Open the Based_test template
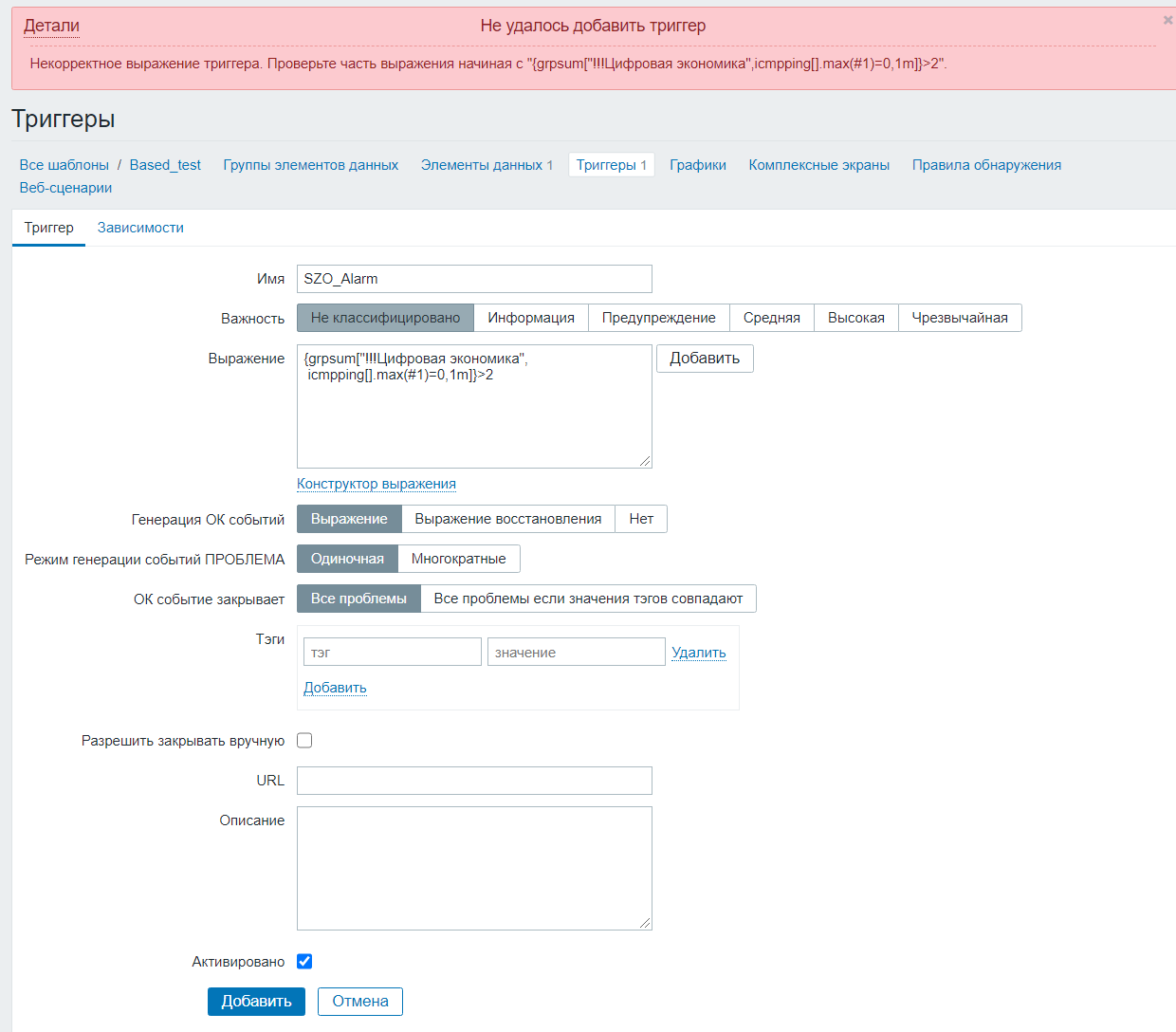The height and width of the screenshot is (1032, 1176). click(165, 164)
